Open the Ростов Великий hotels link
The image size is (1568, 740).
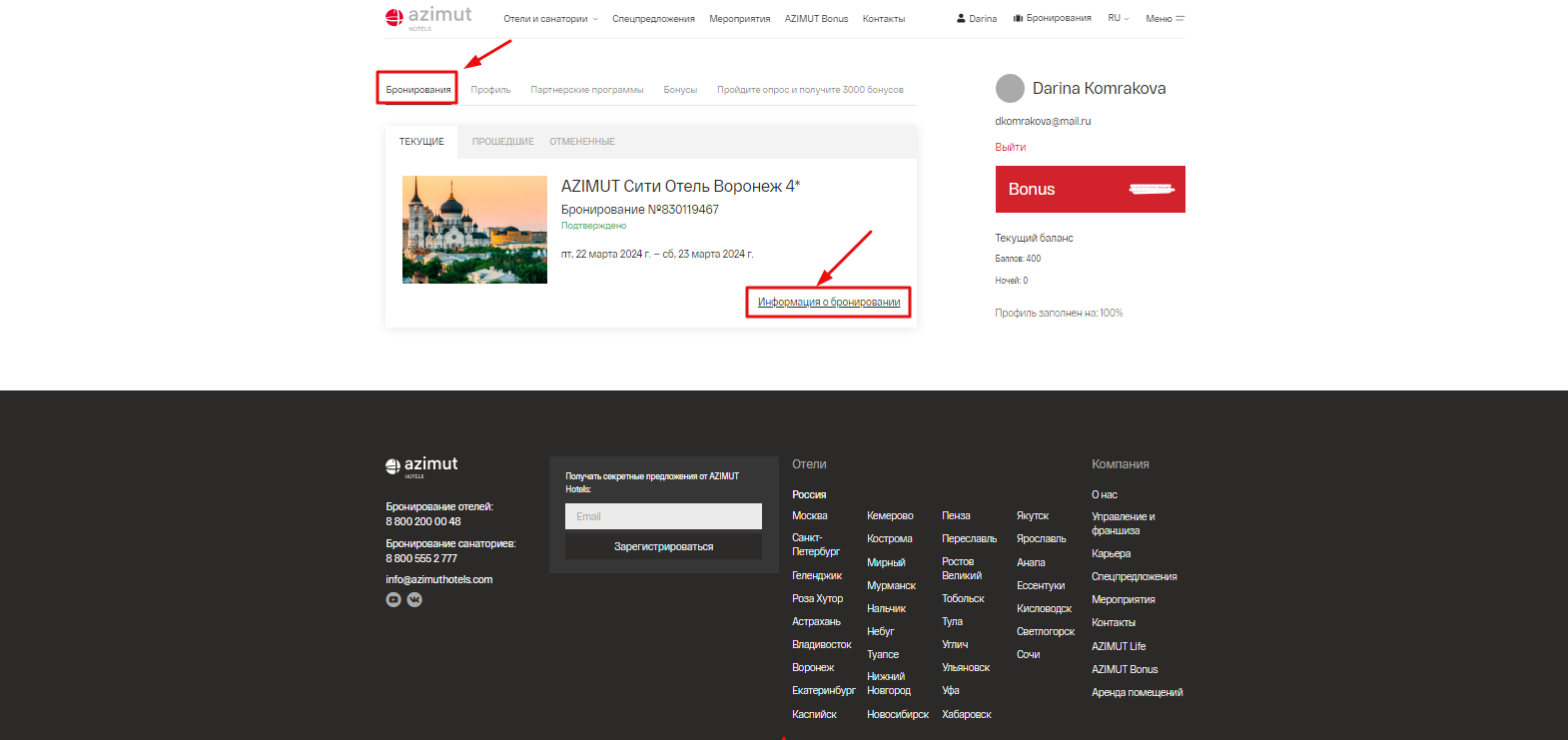tap(962, 568)
